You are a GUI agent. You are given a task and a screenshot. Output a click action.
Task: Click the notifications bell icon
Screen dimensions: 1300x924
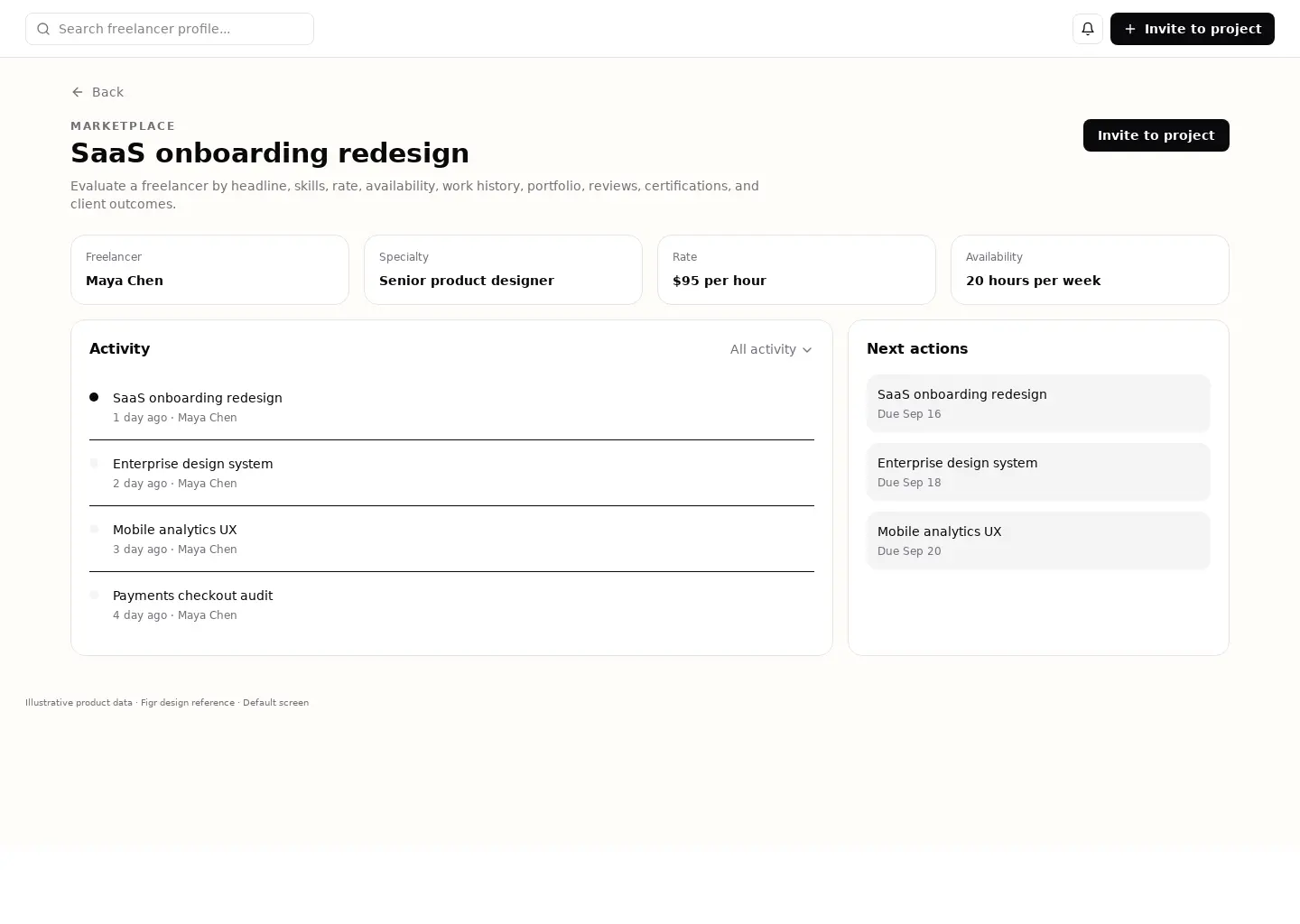1088,29
